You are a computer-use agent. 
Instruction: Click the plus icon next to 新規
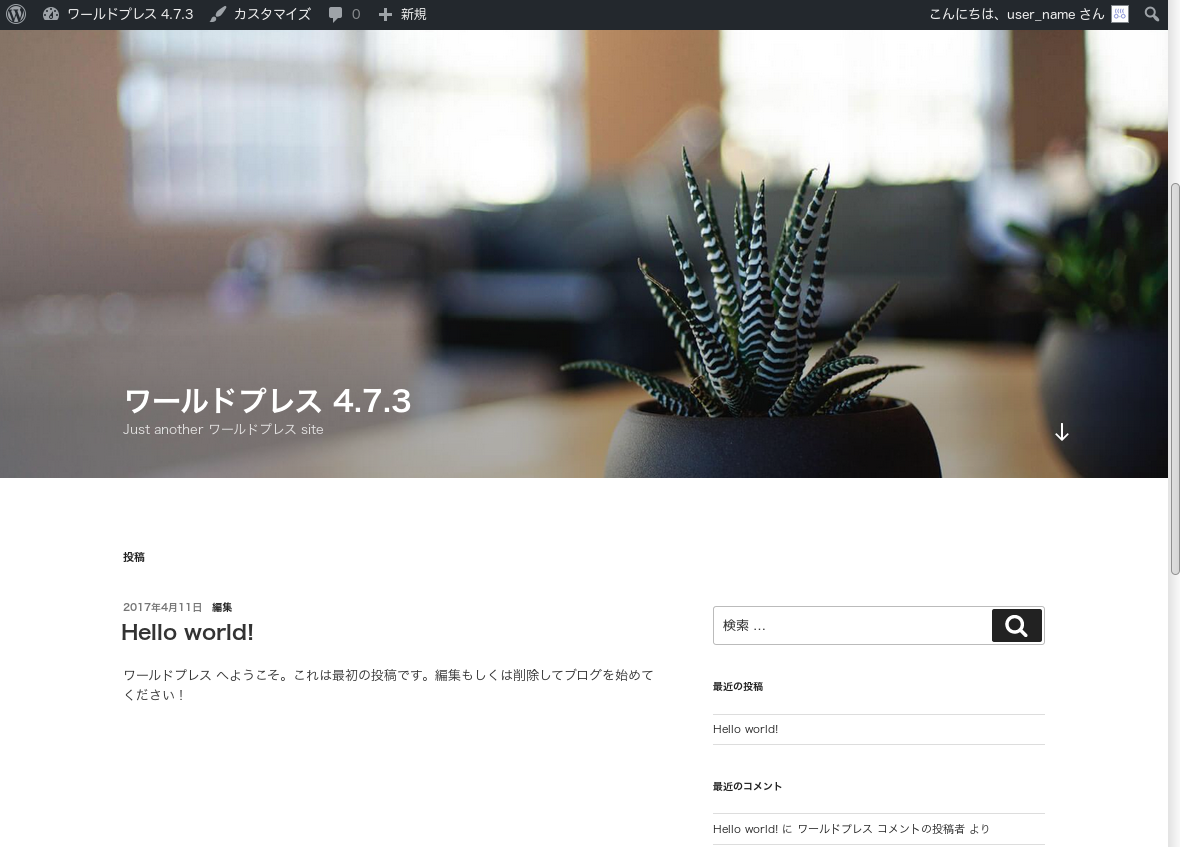pos(385,14)
